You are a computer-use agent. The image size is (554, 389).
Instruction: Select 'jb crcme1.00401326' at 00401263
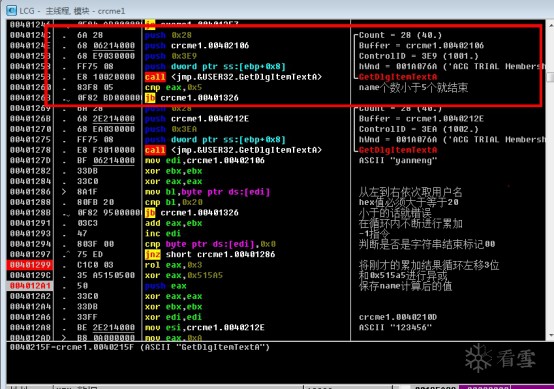(191, 98)
